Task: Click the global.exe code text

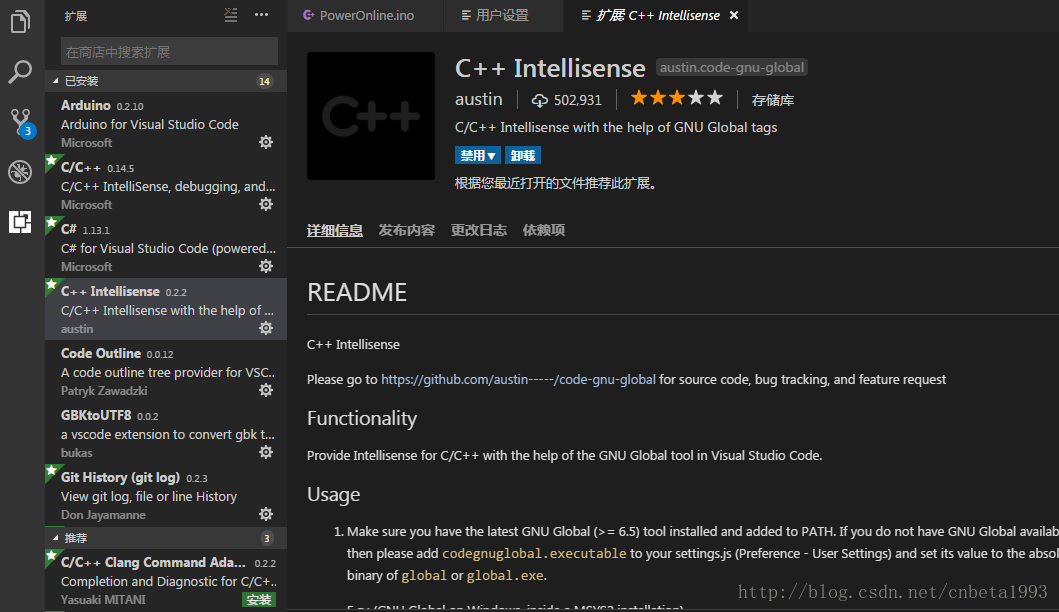Action: click(x=505, y=576)
